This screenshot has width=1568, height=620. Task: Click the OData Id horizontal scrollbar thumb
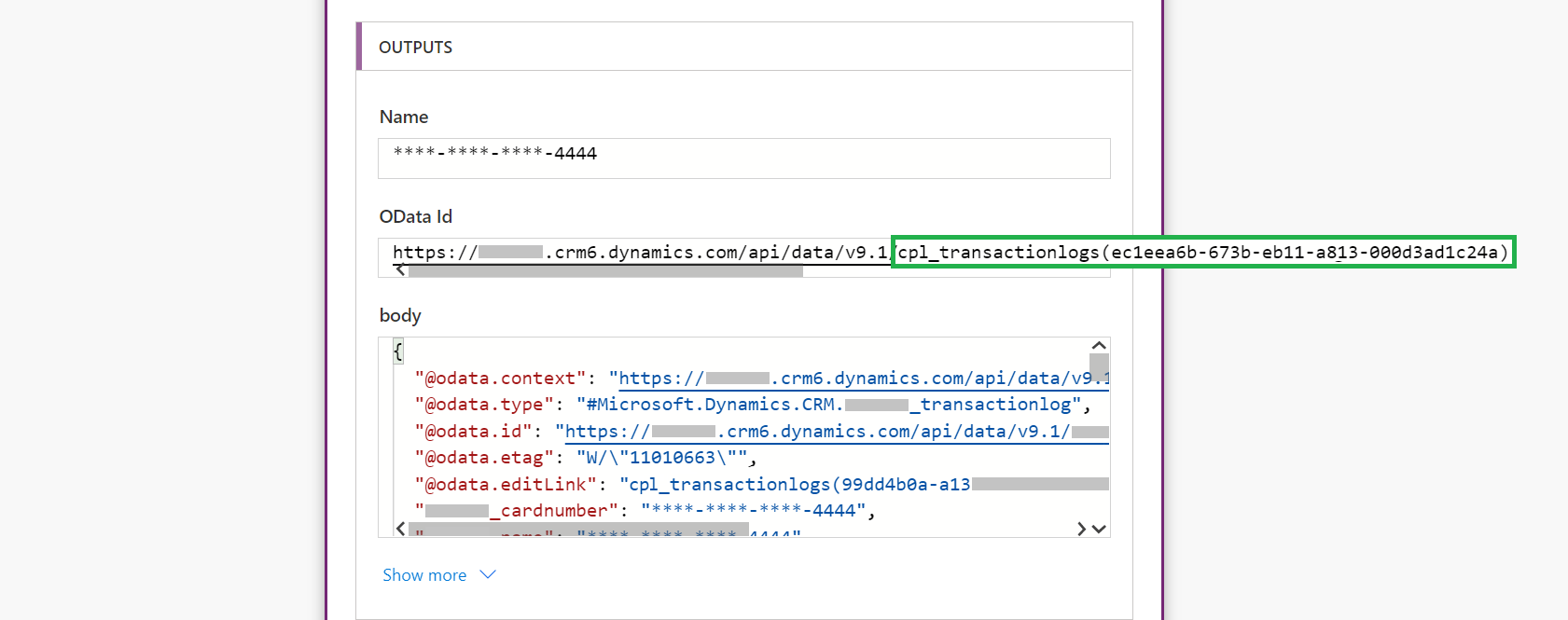pyautogui.click(x=605, y=271)
